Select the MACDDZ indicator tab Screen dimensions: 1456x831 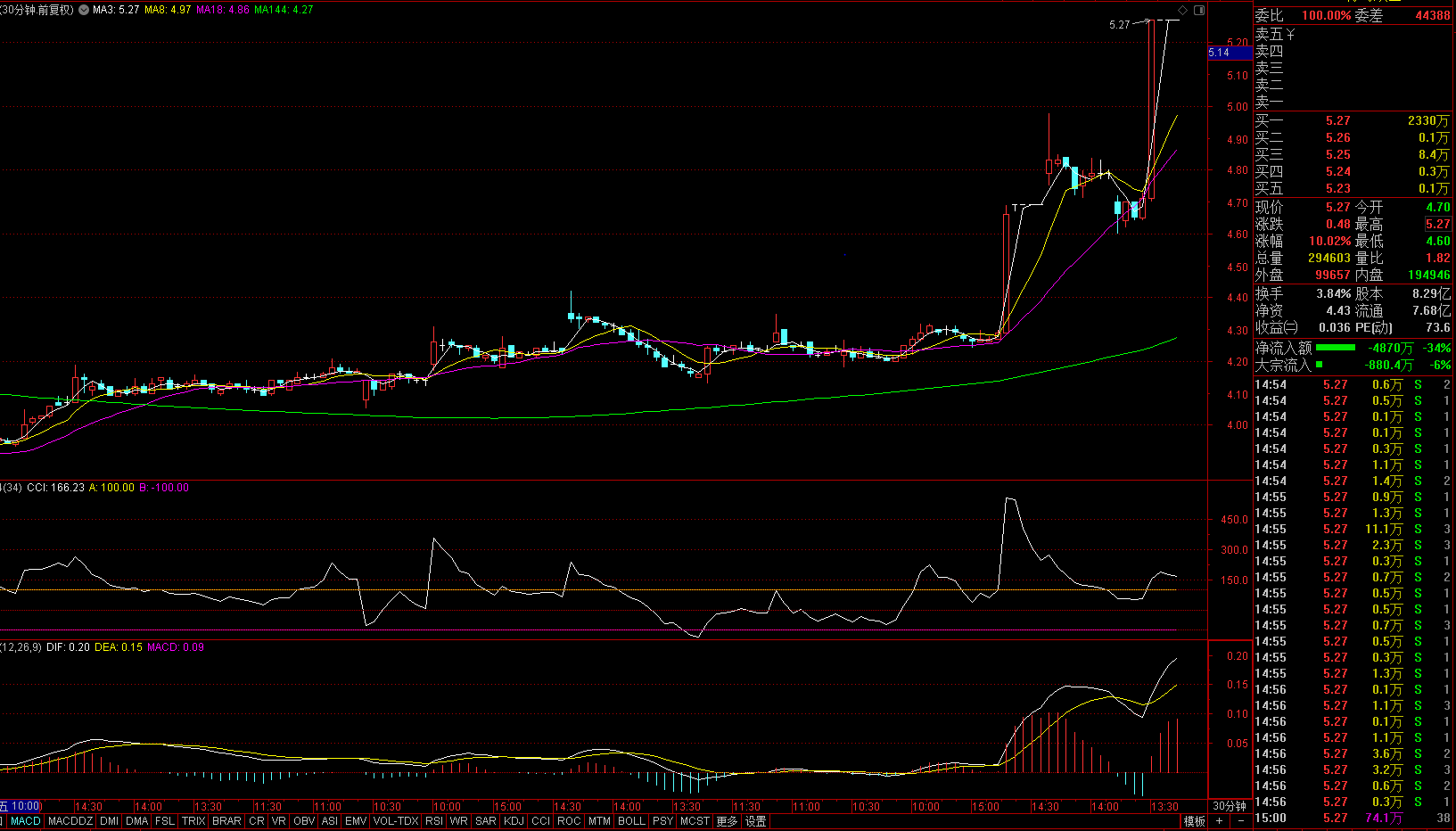(x=70, y=821)
